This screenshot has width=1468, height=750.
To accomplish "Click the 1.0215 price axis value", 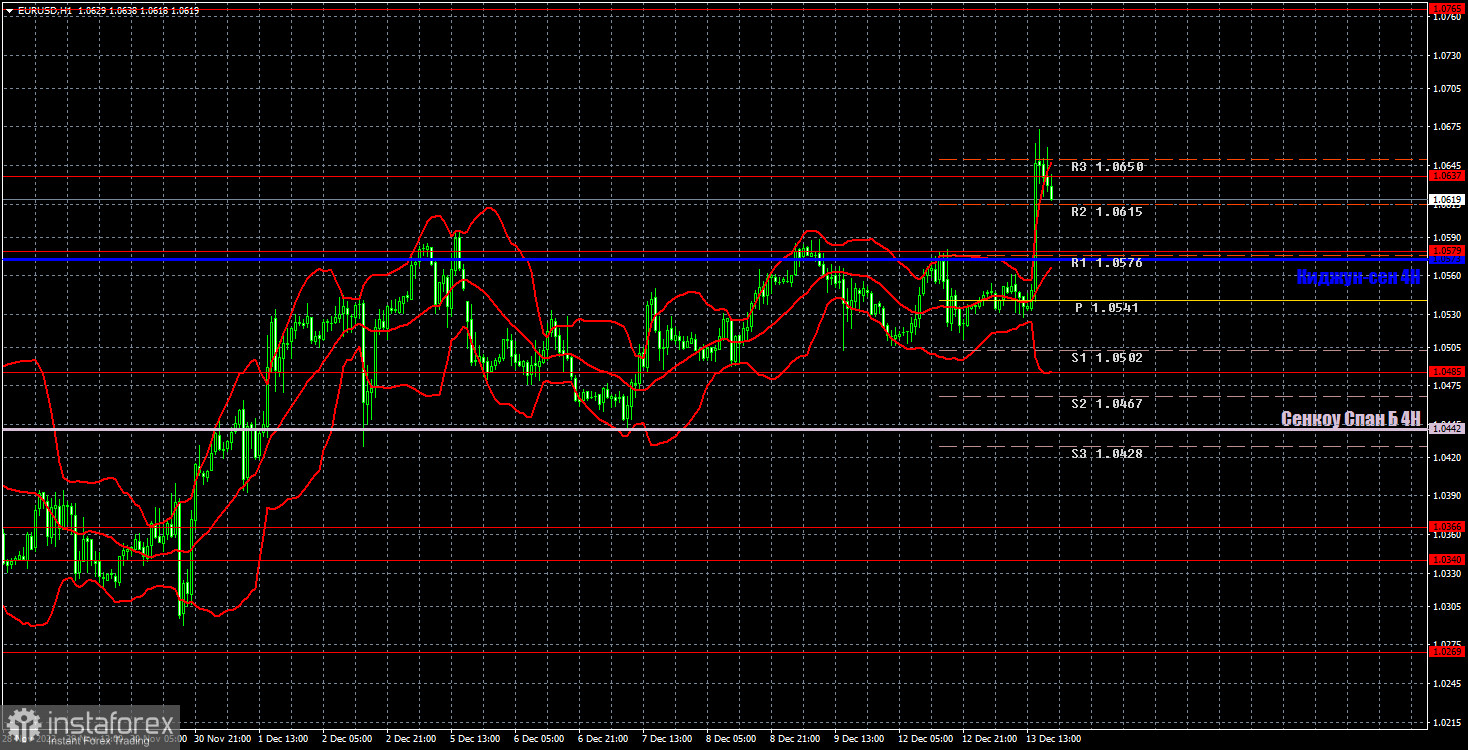I will point(1446,722).
